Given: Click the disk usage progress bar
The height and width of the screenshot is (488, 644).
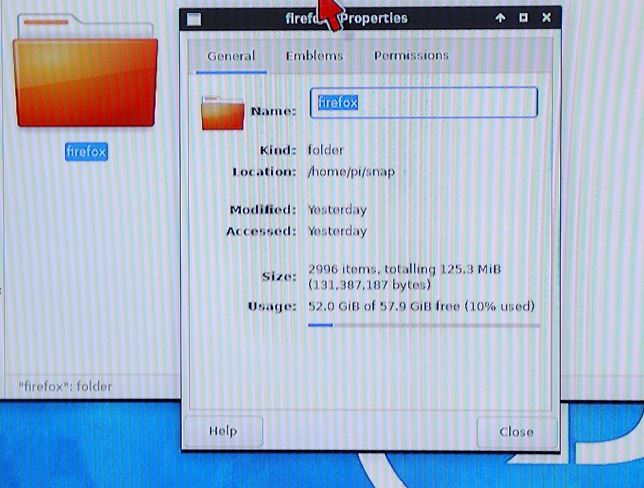Looking at the screenshot, I should pyautogui.click(x=423, y=325).
